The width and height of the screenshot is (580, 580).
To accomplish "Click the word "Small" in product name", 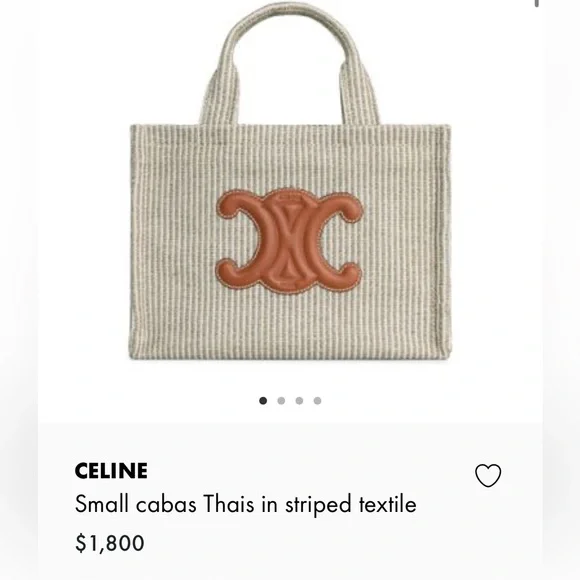I will pos(102,504).
